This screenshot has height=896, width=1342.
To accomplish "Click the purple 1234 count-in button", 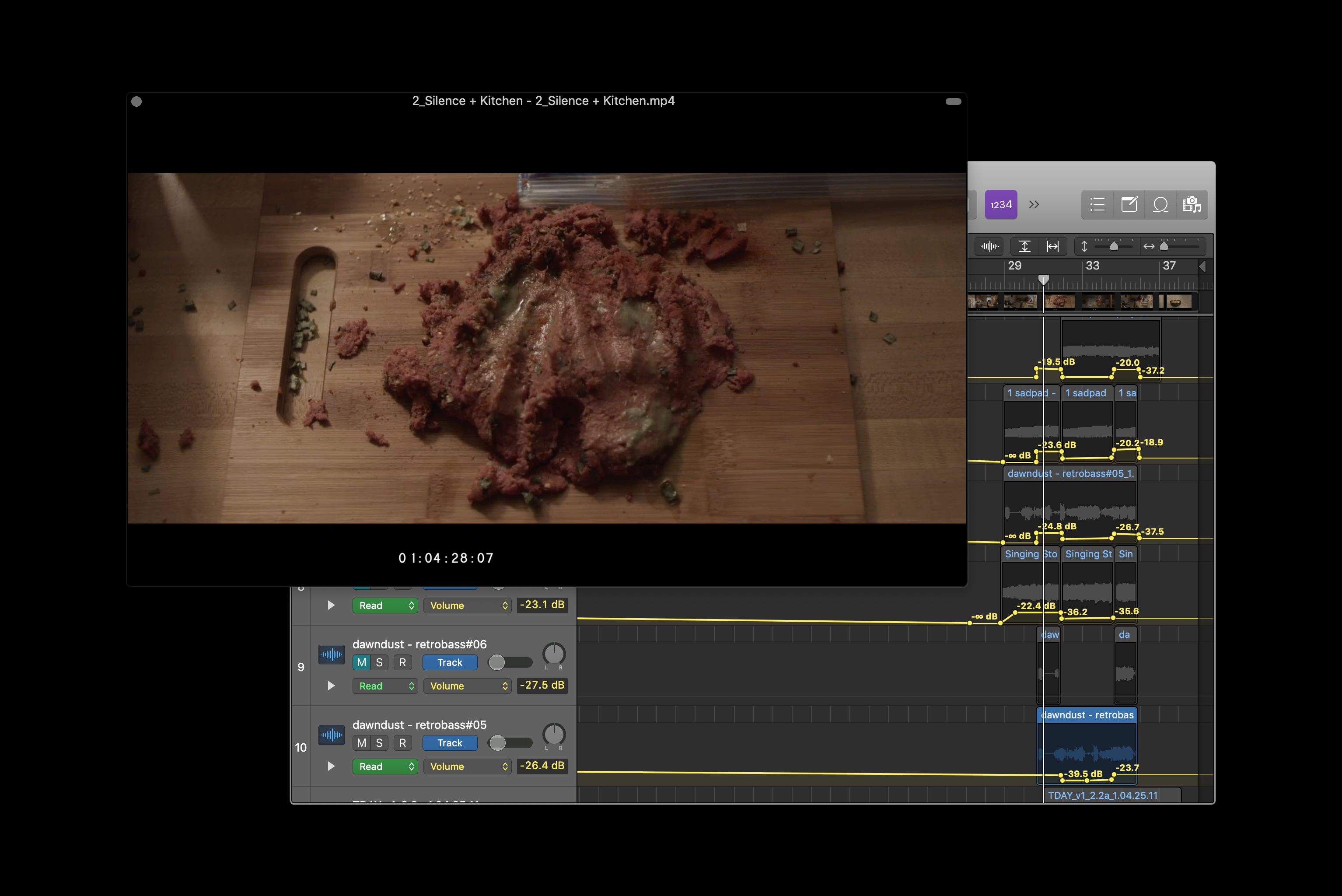I will (x=1001, y=205).
